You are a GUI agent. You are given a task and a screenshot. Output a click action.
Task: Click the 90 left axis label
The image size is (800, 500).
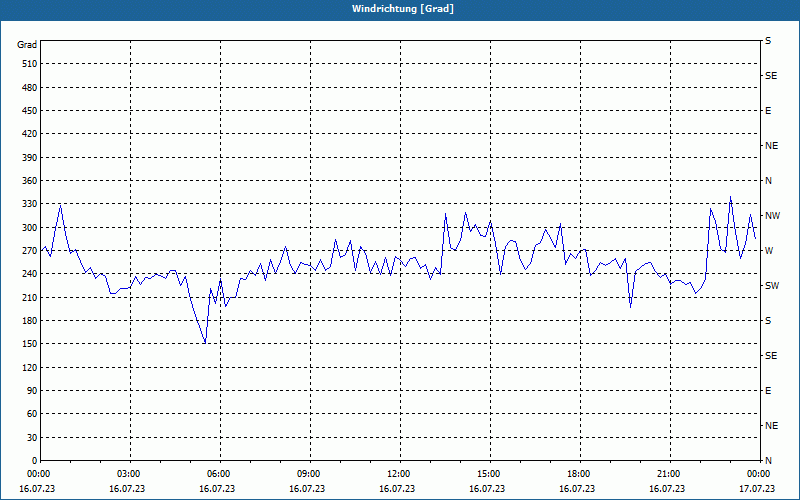(32, 391)
